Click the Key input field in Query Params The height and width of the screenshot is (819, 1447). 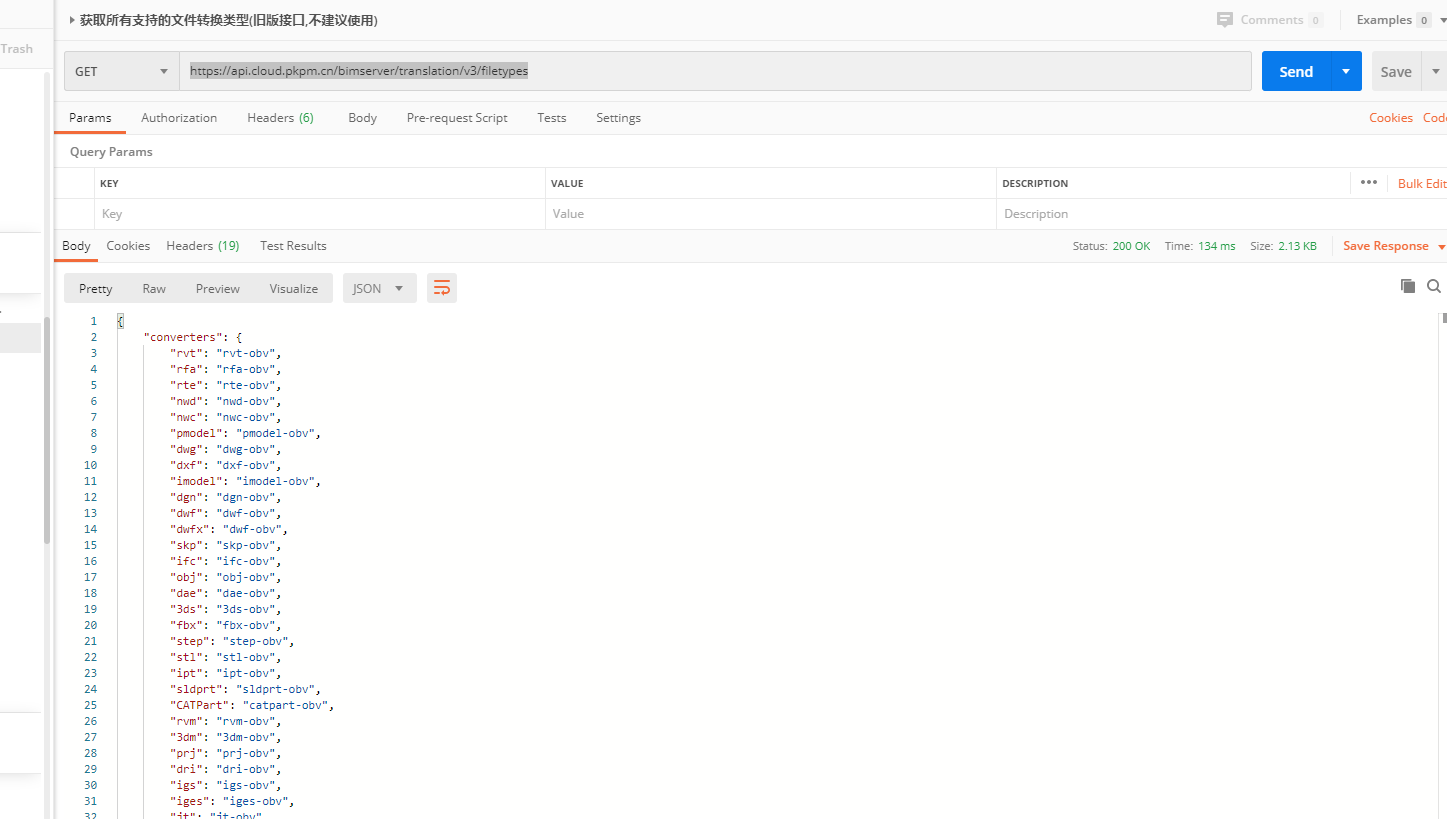[320, 214]
